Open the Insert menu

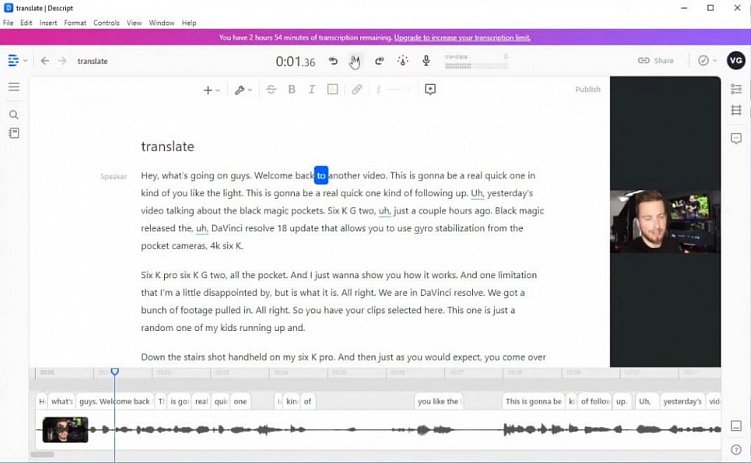click(x=48, y=23)
